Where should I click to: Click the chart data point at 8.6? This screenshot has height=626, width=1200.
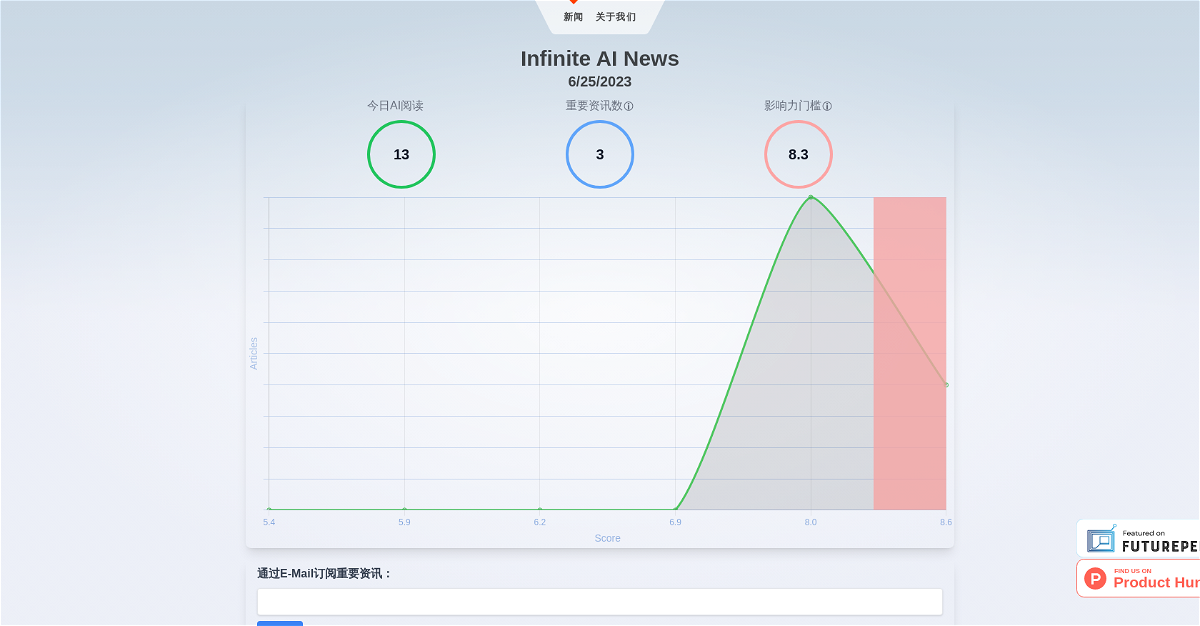click(x=946, y=385)
